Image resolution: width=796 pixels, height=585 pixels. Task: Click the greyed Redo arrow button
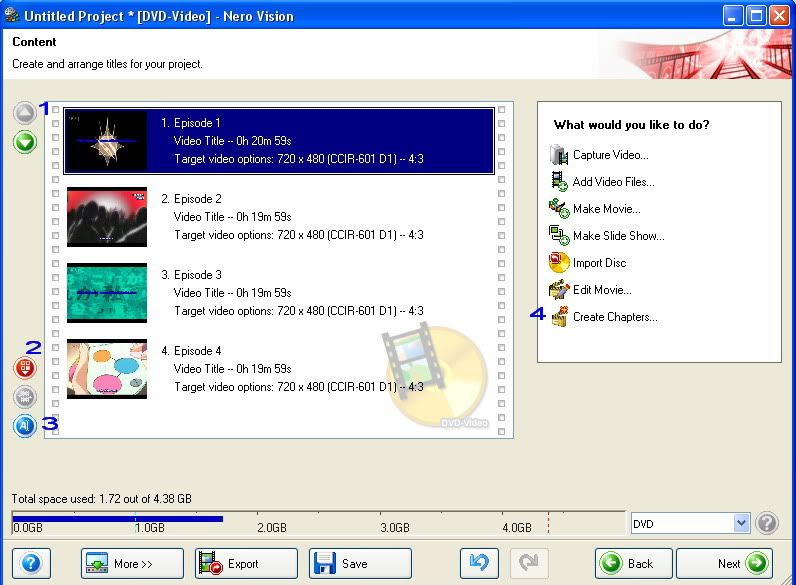[x=529, y=564]
